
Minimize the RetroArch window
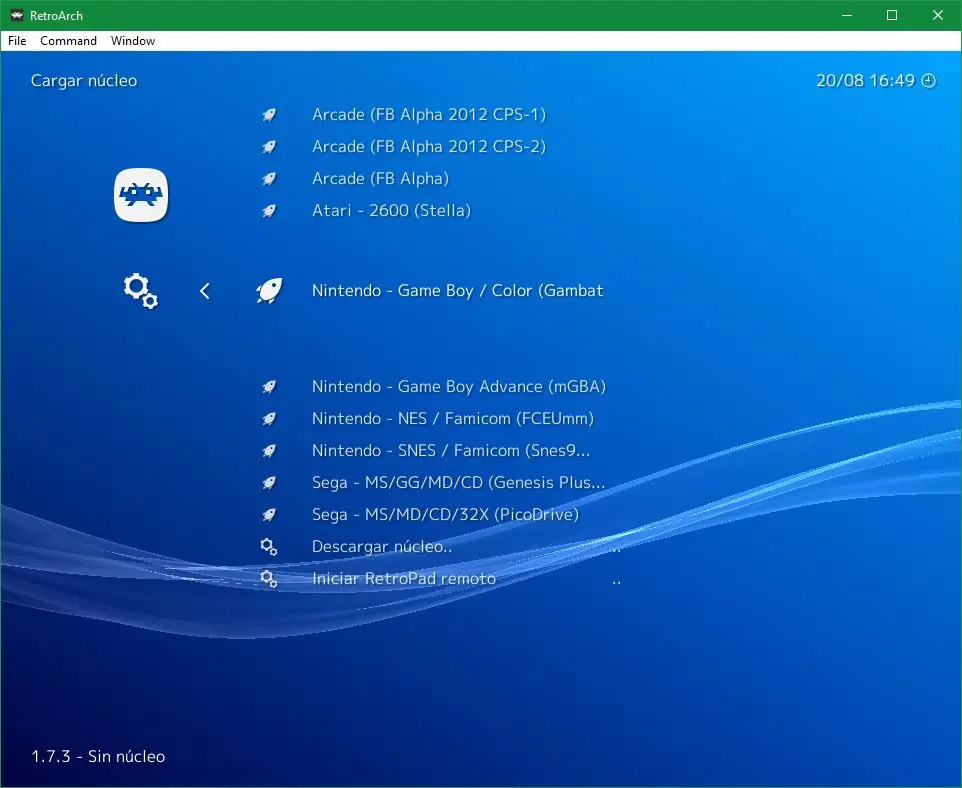pos(847,15)
